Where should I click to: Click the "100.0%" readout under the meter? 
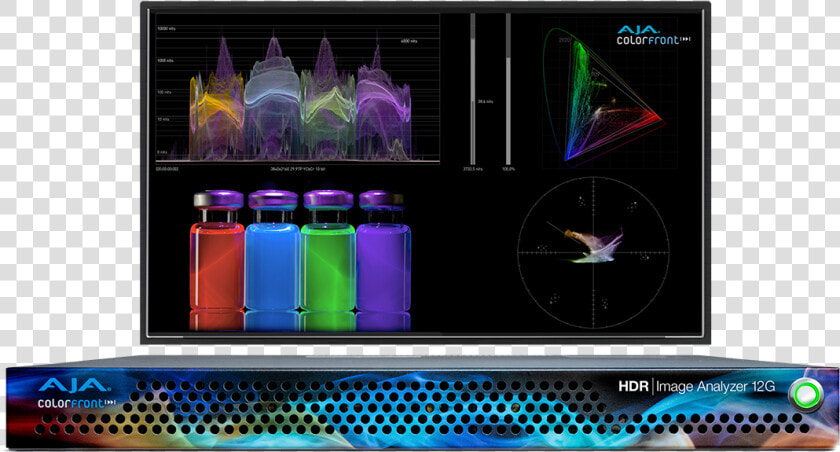508,169
